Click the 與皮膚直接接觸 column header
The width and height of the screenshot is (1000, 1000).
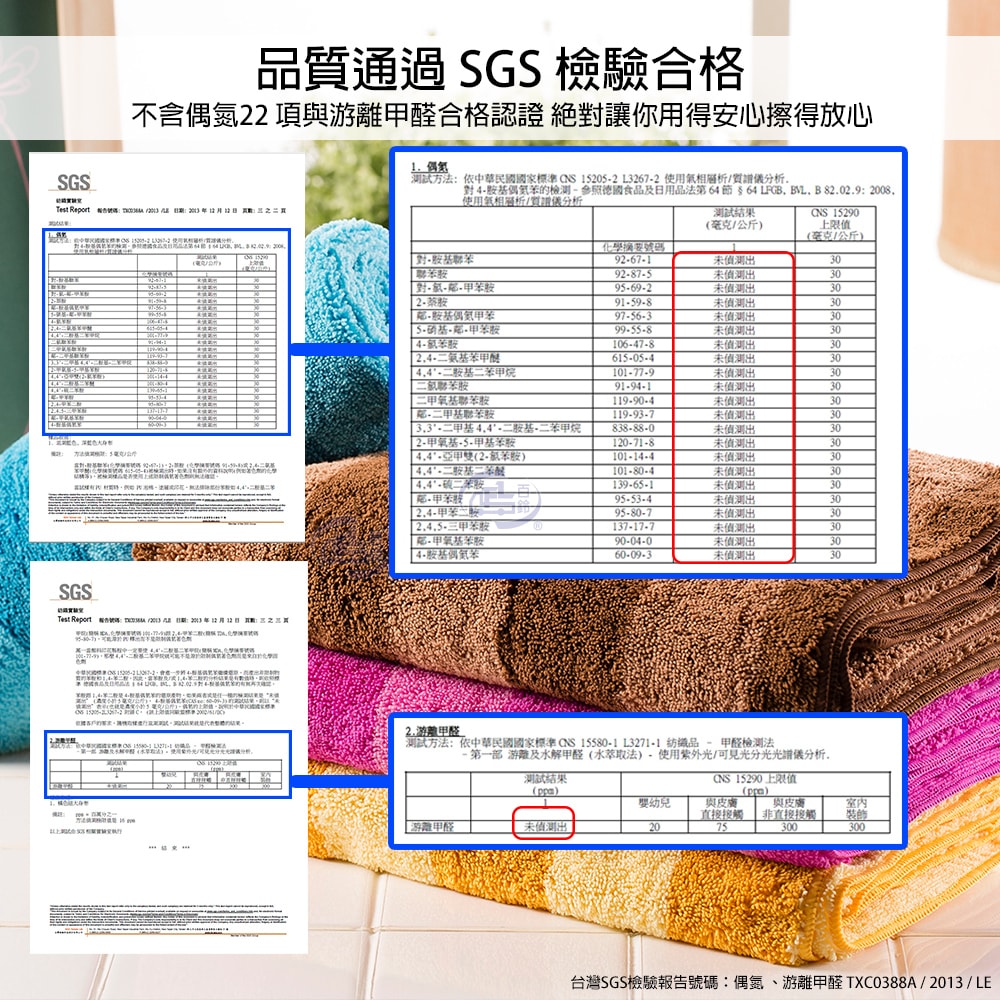pos(721,808)
